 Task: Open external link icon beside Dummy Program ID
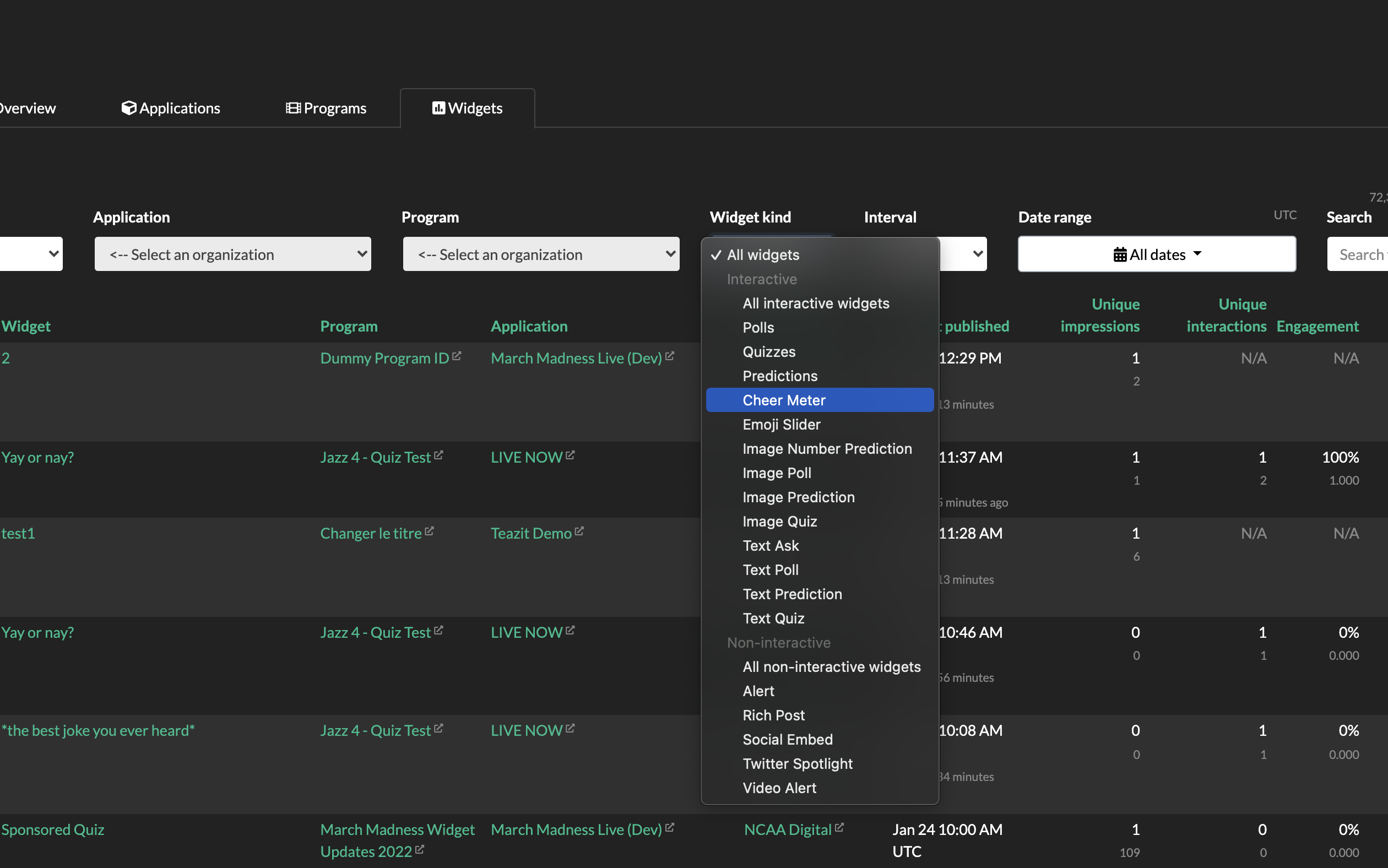pyautogui.click(x=457, y=356)
